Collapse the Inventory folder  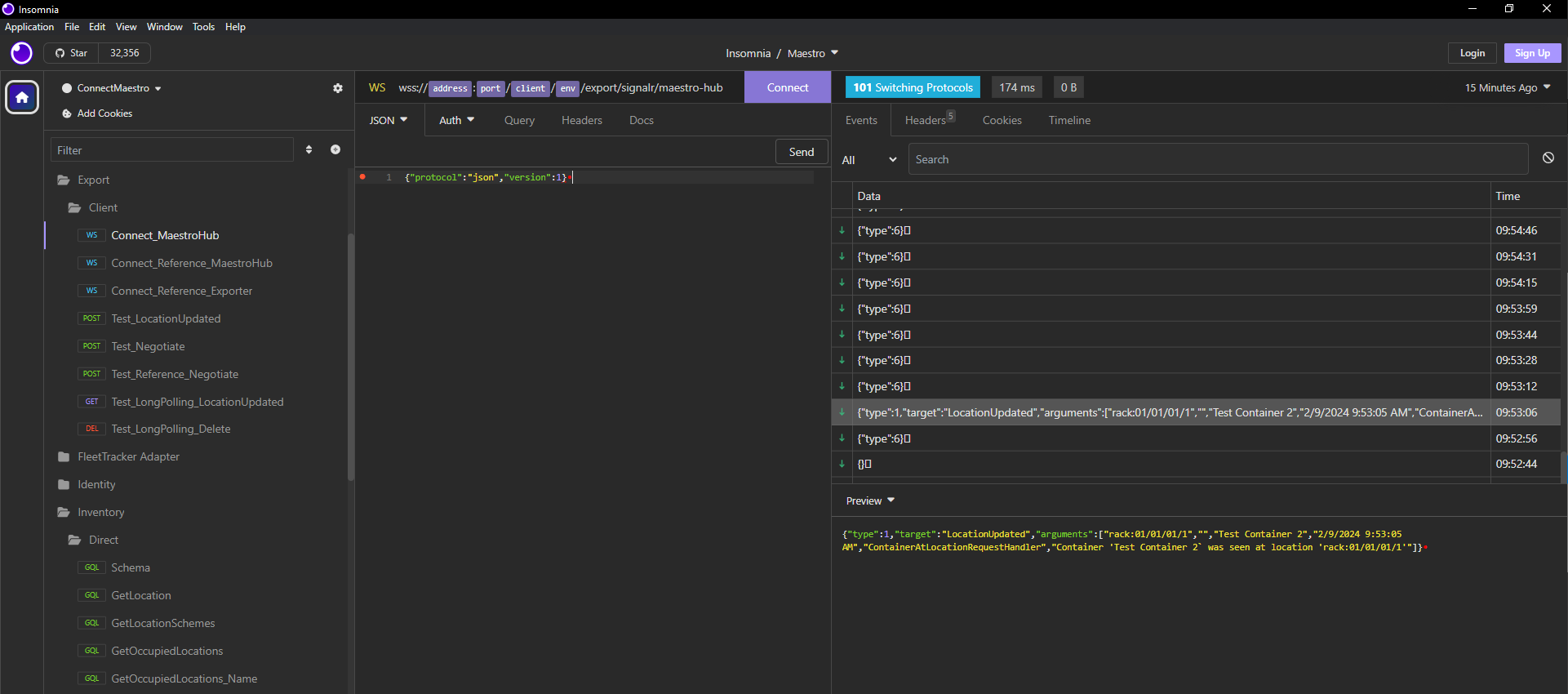pyautogui.click(x=101, y=512)
